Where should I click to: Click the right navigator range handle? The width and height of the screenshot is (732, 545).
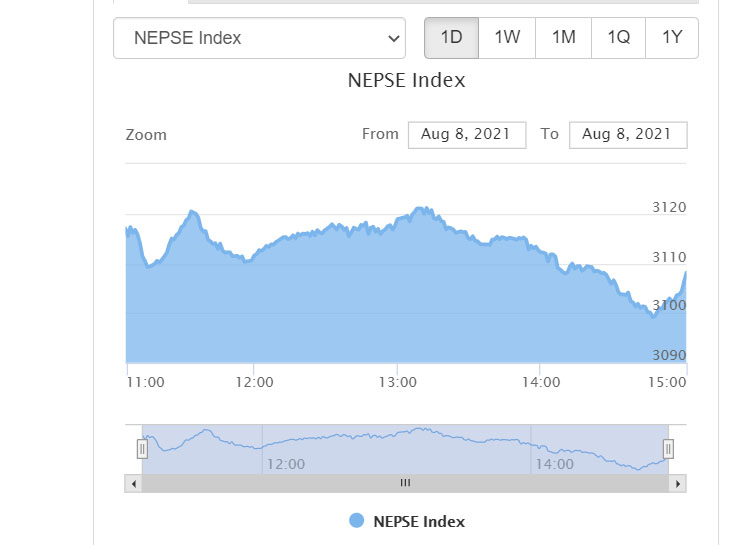[669, 449]
